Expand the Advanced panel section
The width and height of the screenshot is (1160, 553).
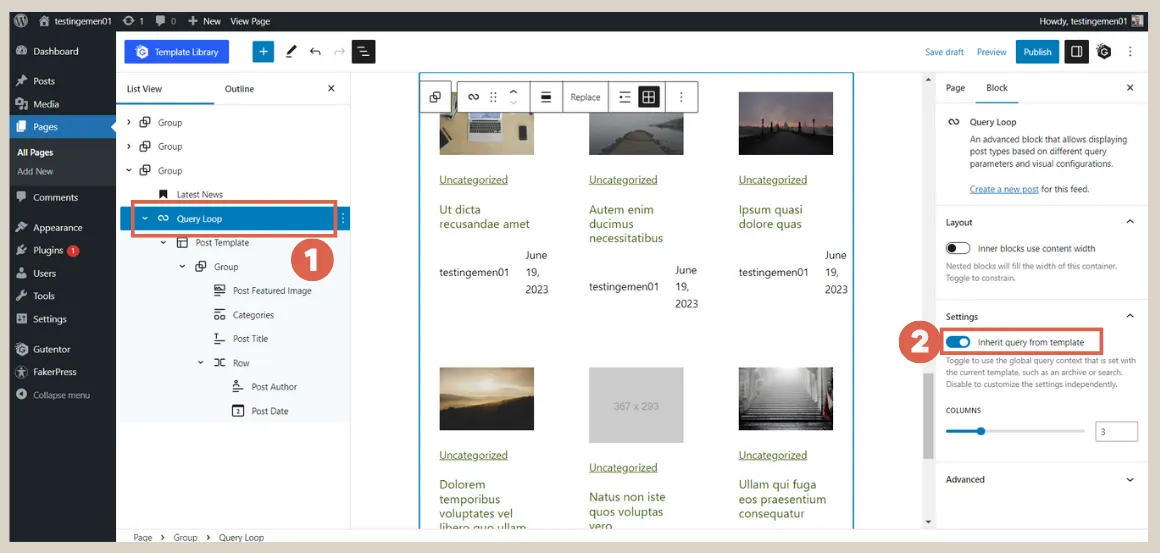(1130, 479)
